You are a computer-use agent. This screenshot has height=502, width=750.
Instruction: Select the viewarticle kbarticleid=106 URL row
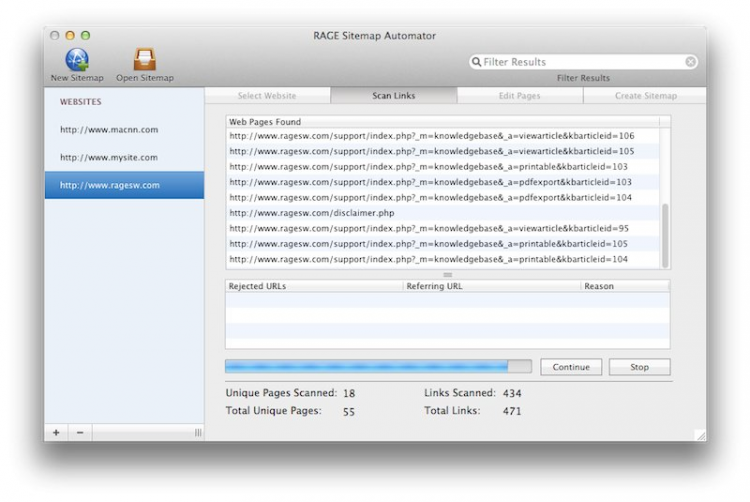coord(442,136)
